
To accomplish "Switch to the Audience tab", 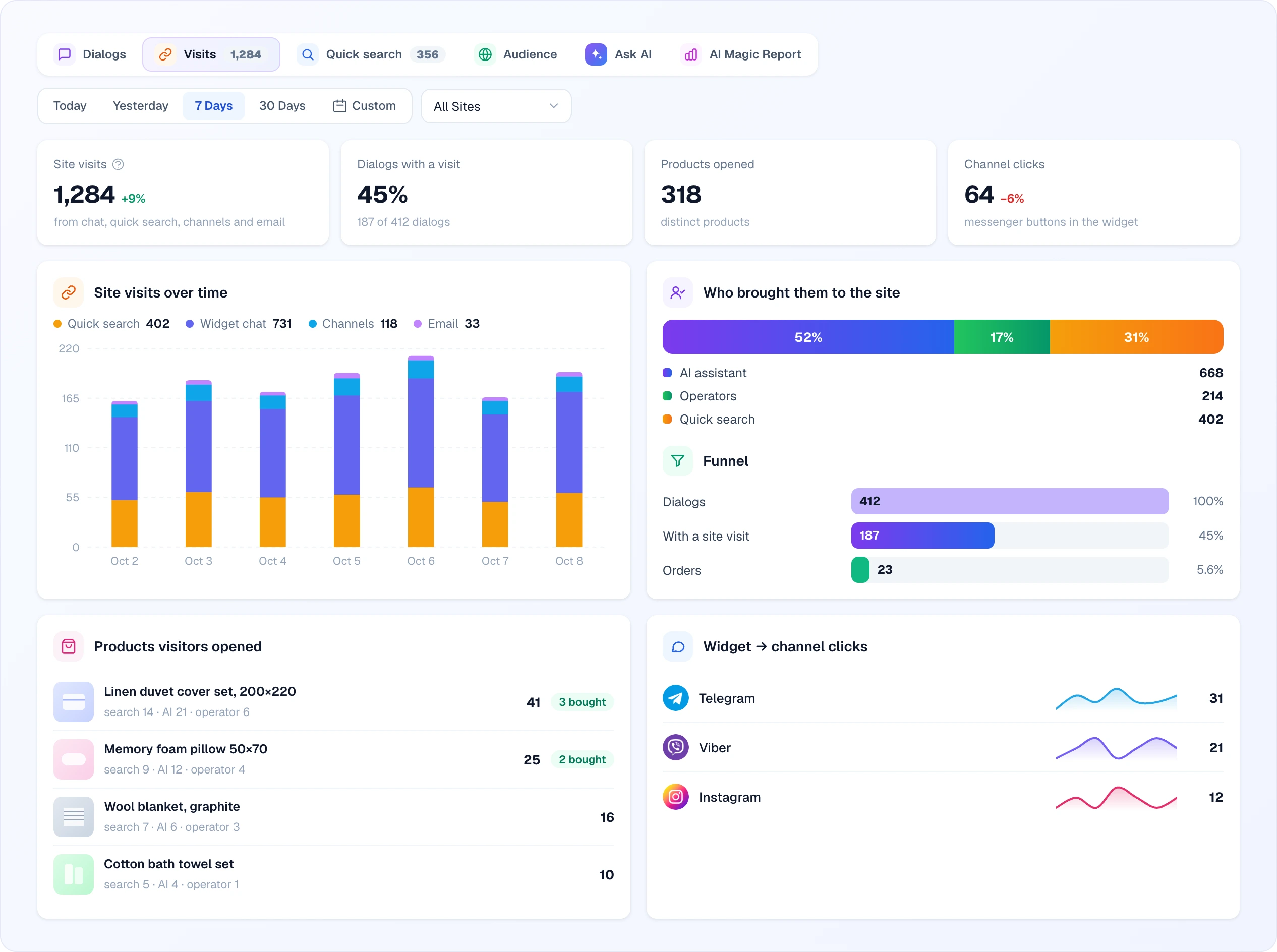I will click(x=516, y=54).
